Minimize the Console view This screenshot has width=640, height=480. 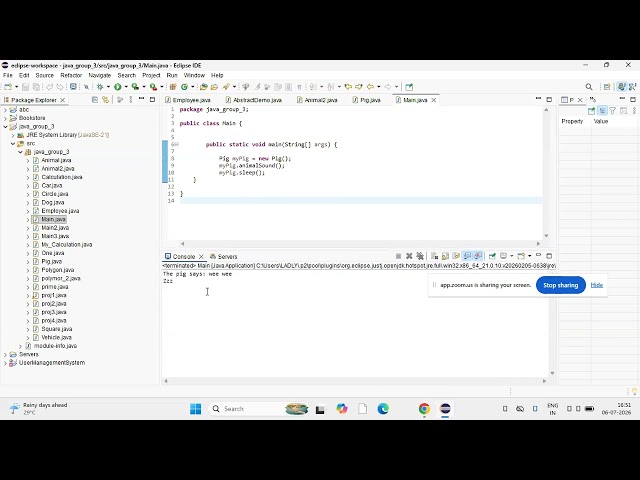pyautogui.click(x=538, y=256)
